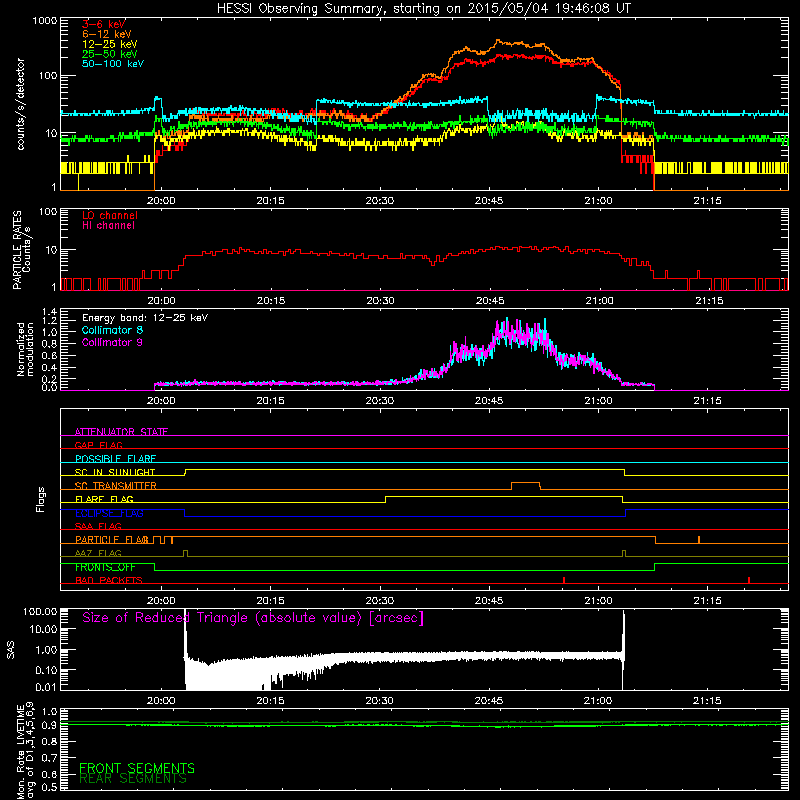Click the '1.4' y-axis value in modulation plot
The height and width of the screenshot is (800, 800).
[49, 311]
